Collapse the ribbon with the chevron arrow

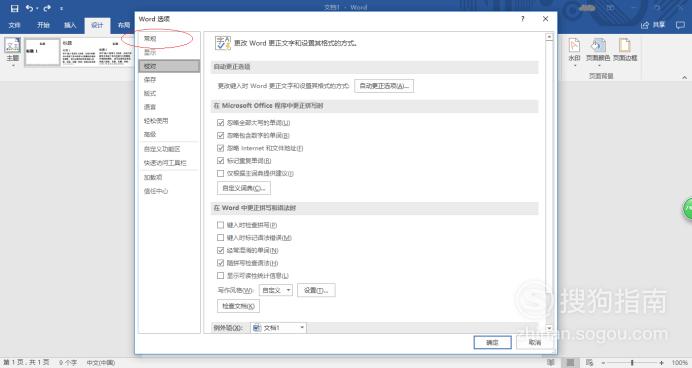coord(684,78)
